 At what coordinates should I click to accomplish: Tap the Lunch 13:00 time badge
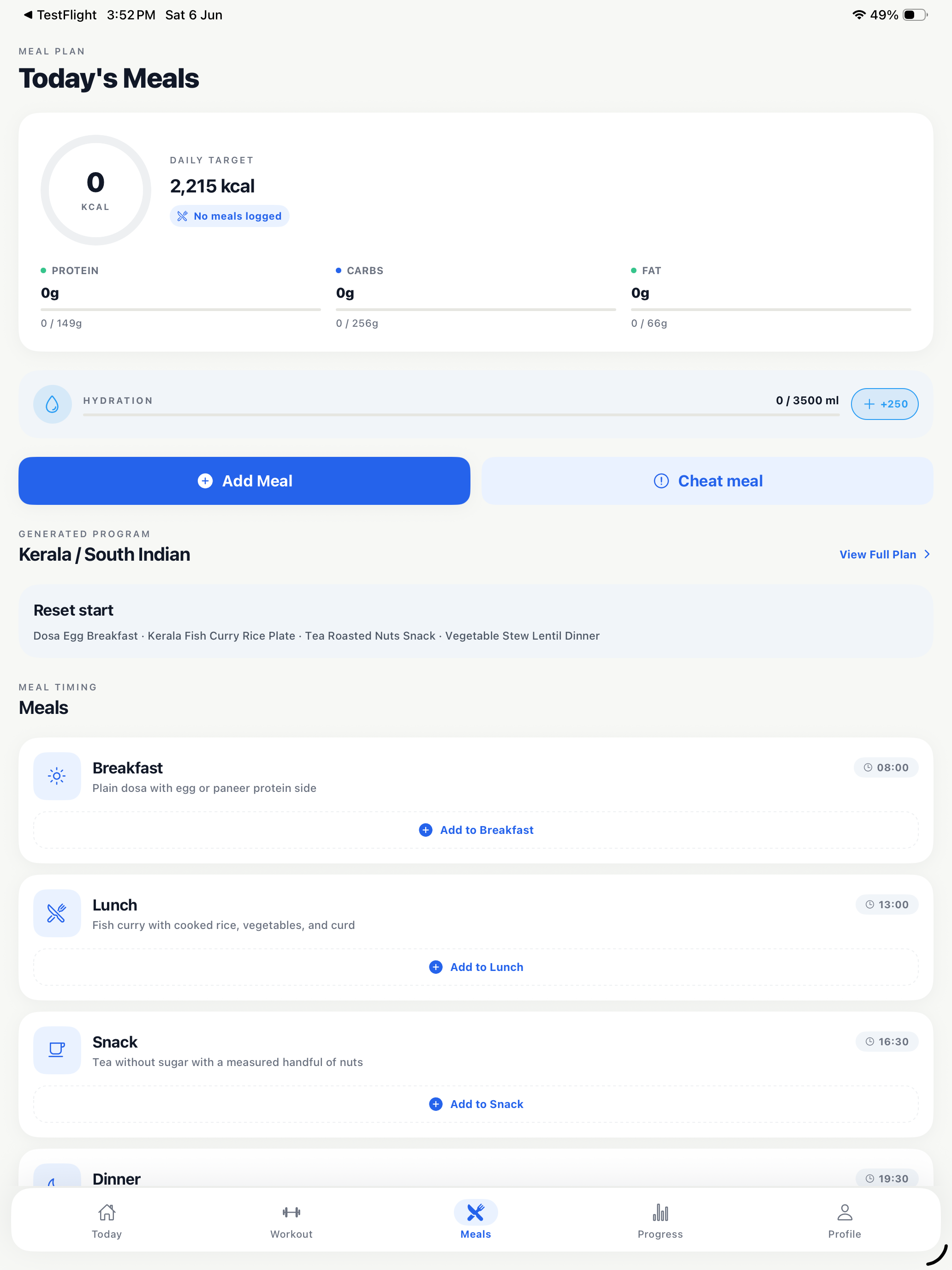coord(887,905)
